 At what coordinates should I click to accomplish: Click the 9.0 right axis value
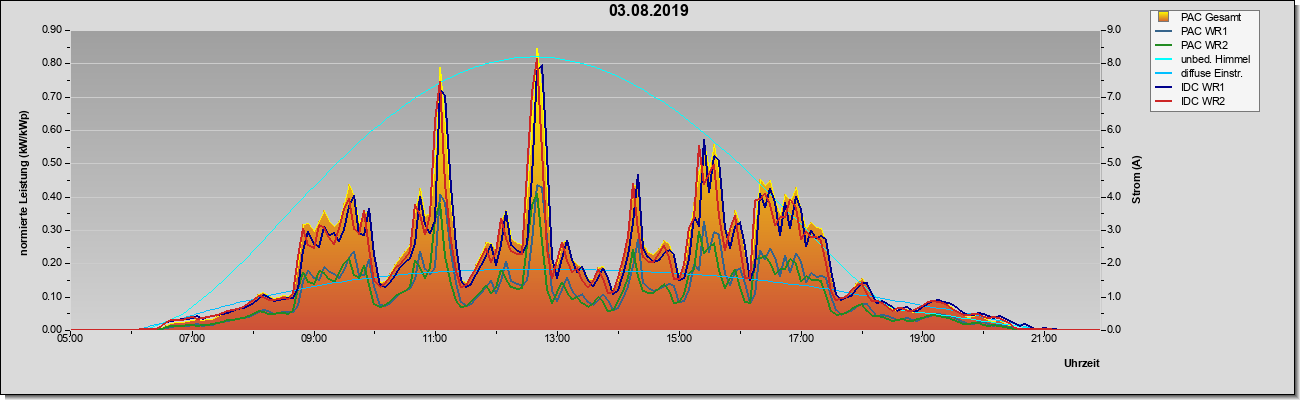[1113, 30]
